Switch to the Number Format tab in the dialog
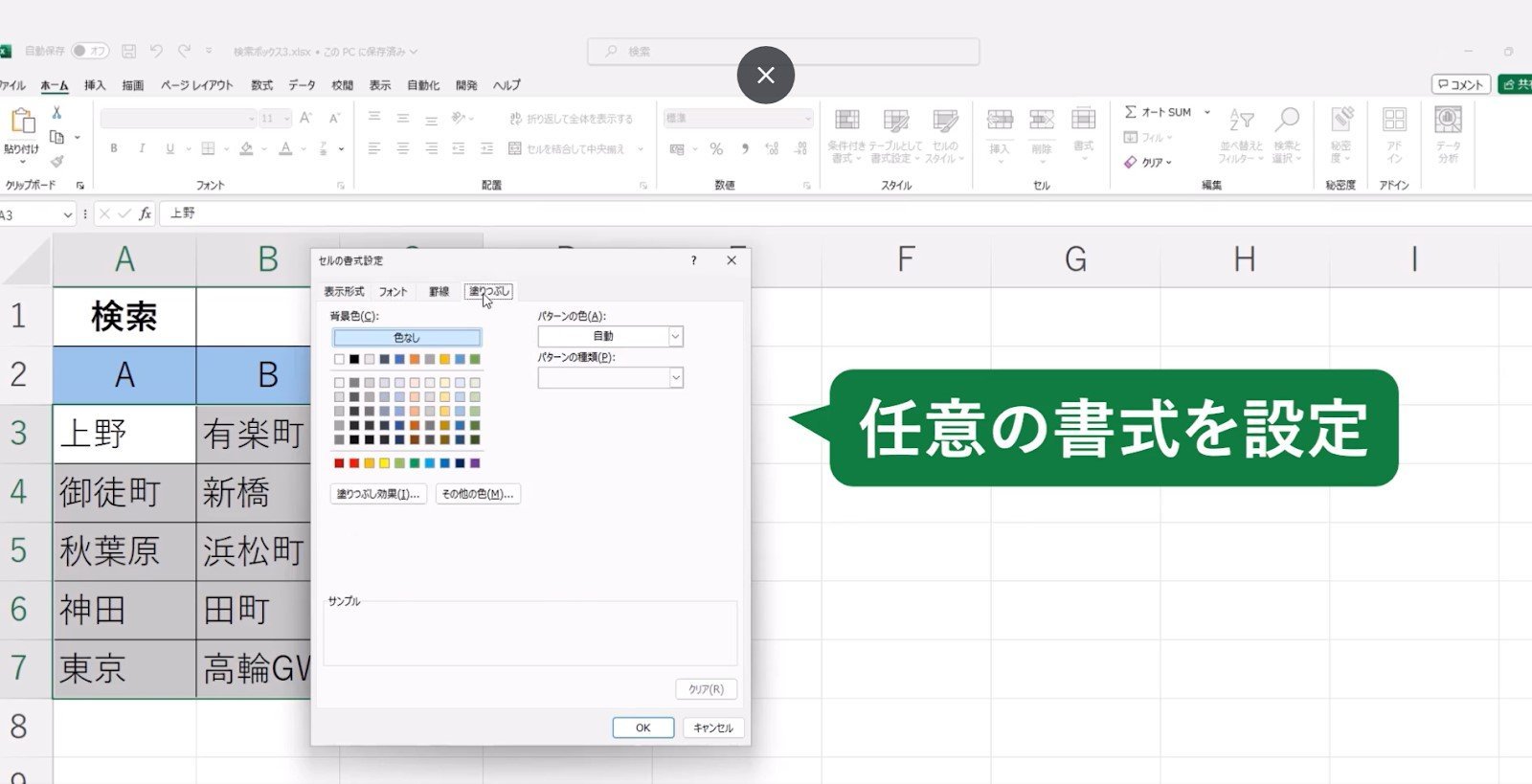This screenshot has width=1532, height=784. pyautogui.click(x=344, y=291)
